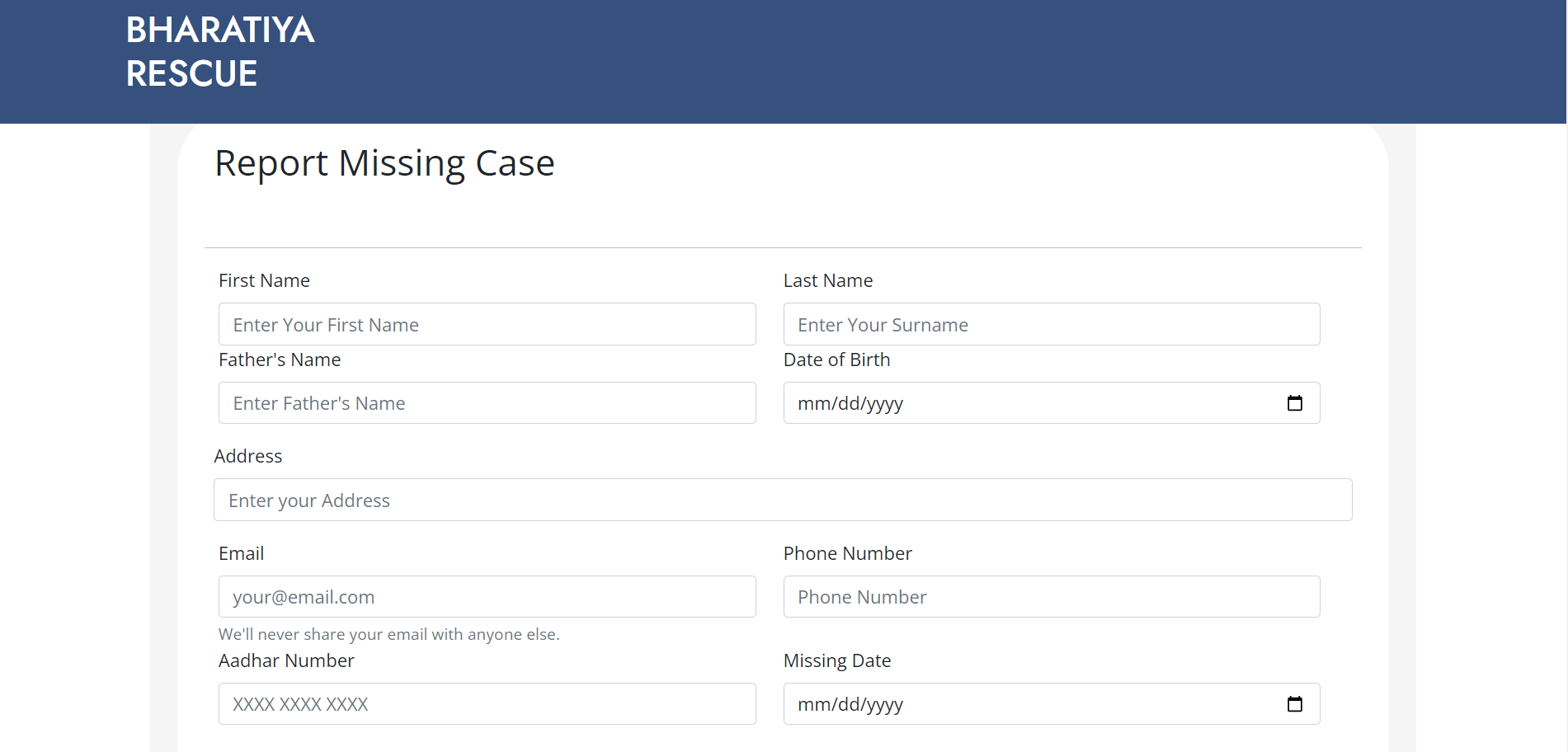
Task: Click the Last Name surname field
Action: pos(1051,324)
